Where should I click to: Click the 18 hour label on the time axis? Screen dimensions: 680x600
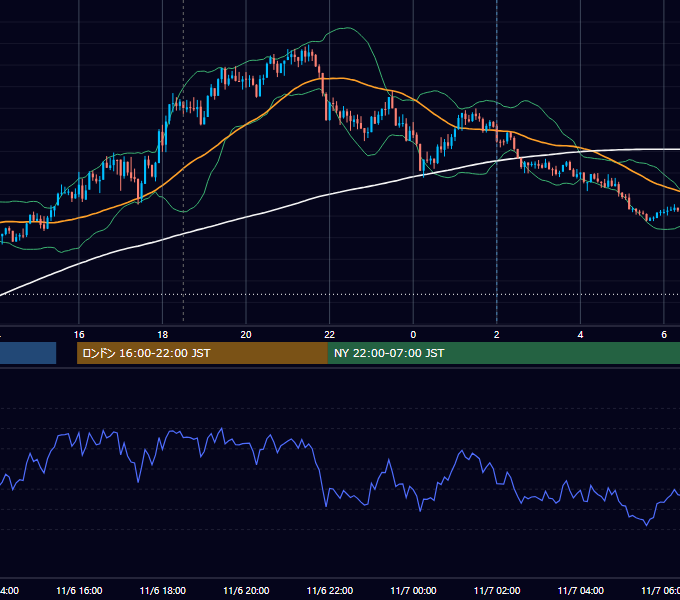(163, 335)
